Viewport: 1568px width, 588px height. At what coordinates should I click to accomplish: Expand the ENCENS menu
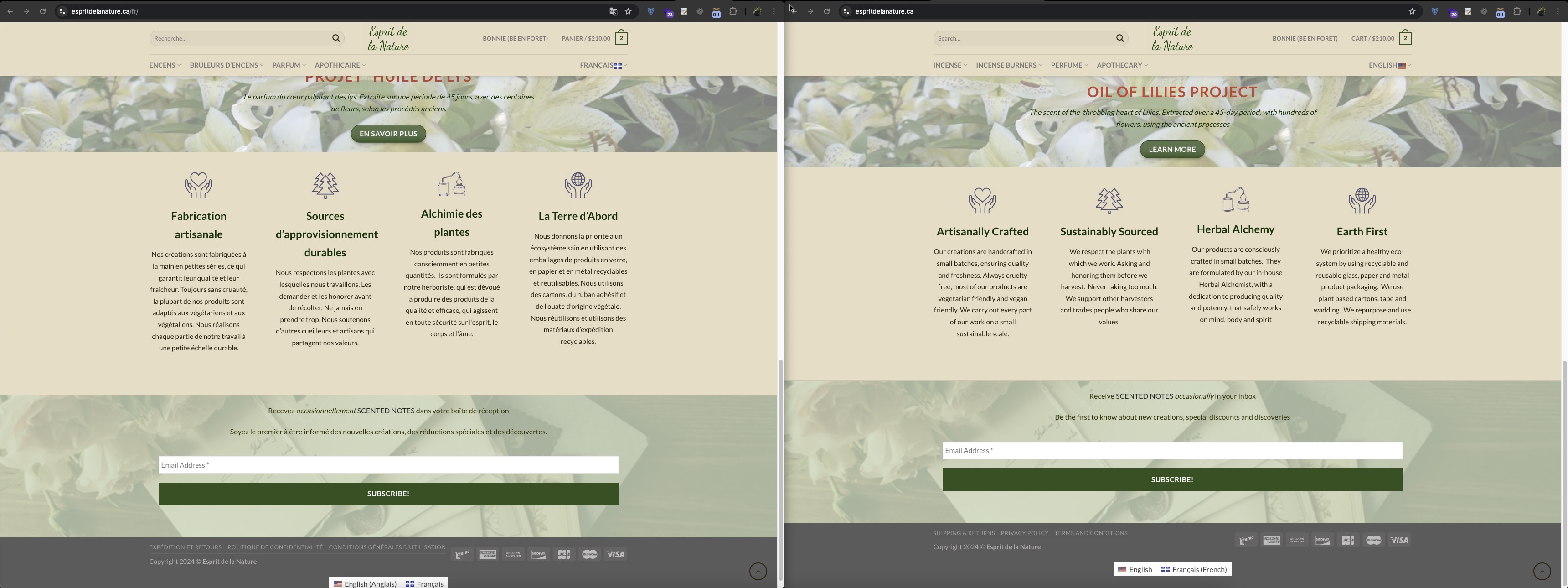[165, 65]
